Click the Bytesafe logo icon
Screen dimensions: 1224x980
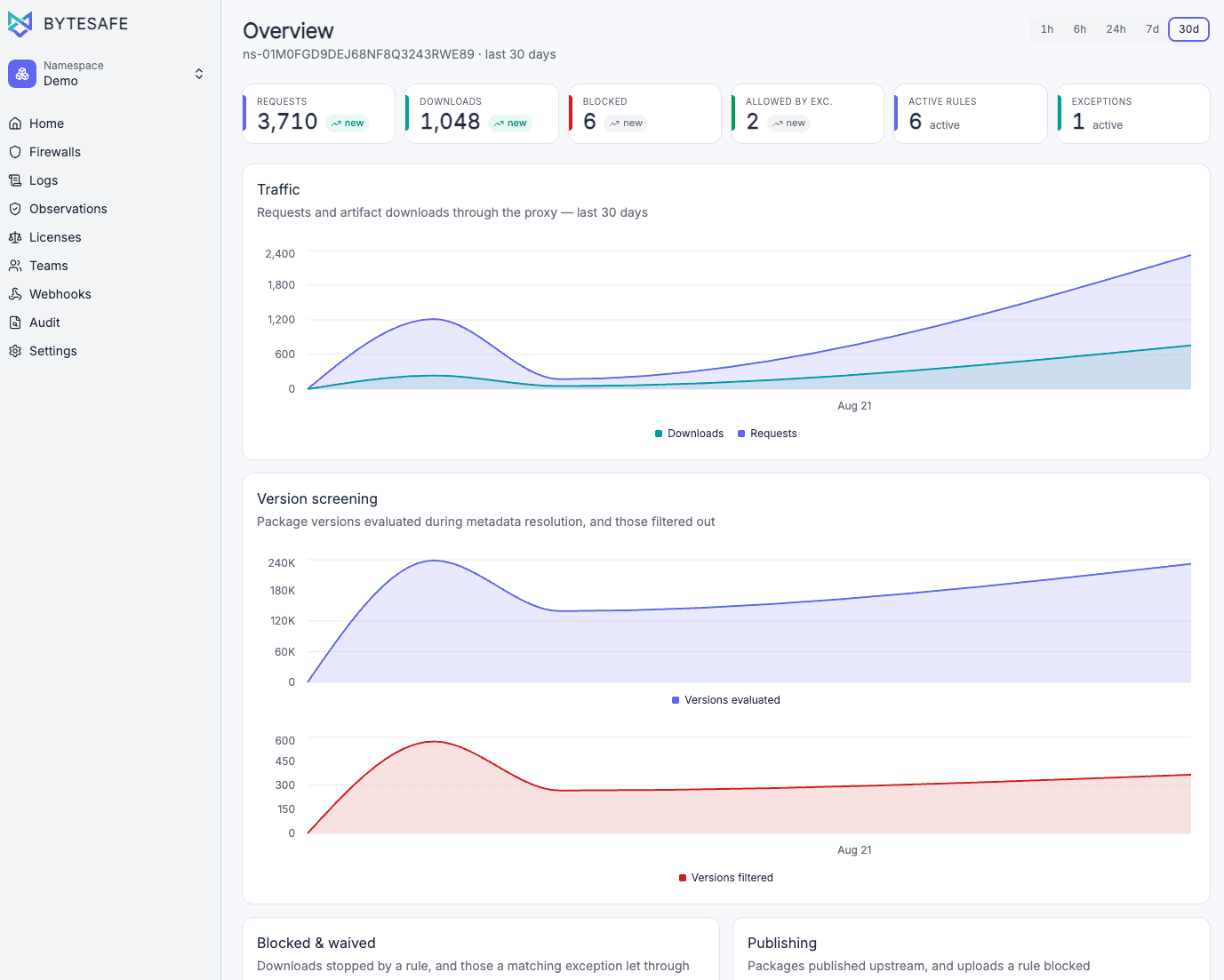point(20,24)
